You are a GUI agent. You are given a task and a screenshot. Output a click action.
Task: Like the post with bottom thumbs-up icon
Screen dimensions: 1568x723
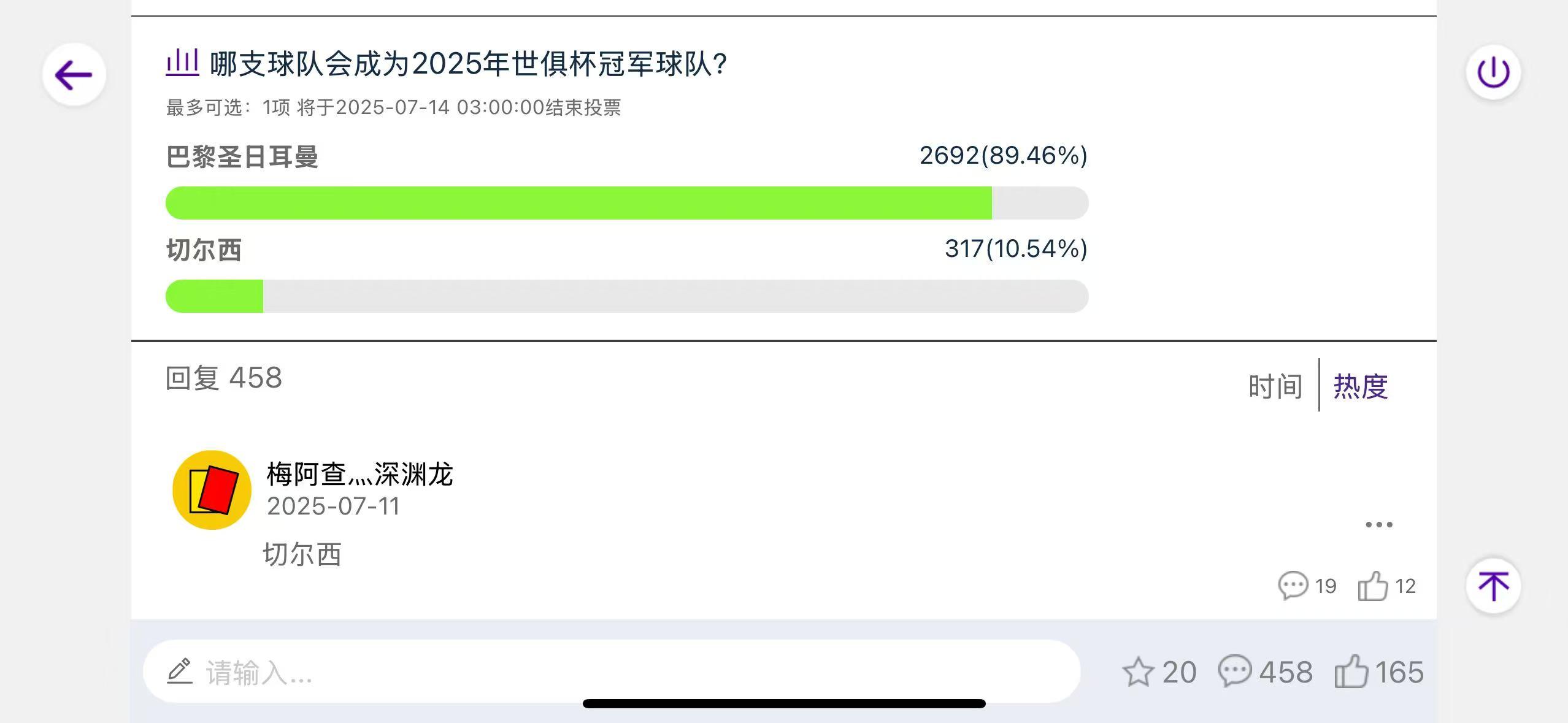[1351, 671]
